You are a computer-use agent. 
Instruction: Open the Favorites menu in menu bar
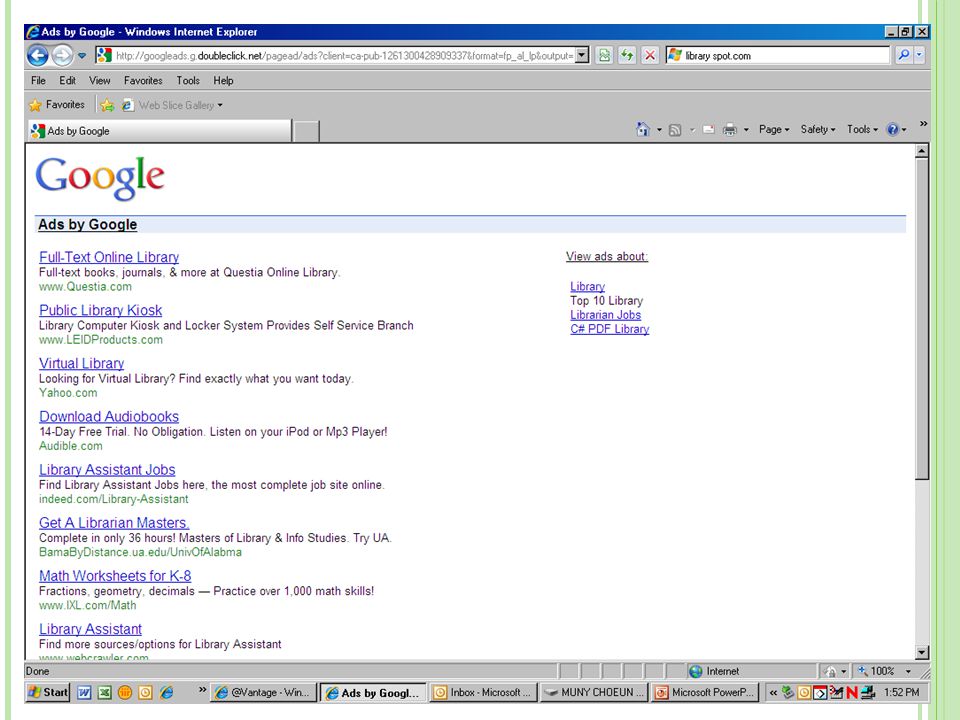[143, 80]
